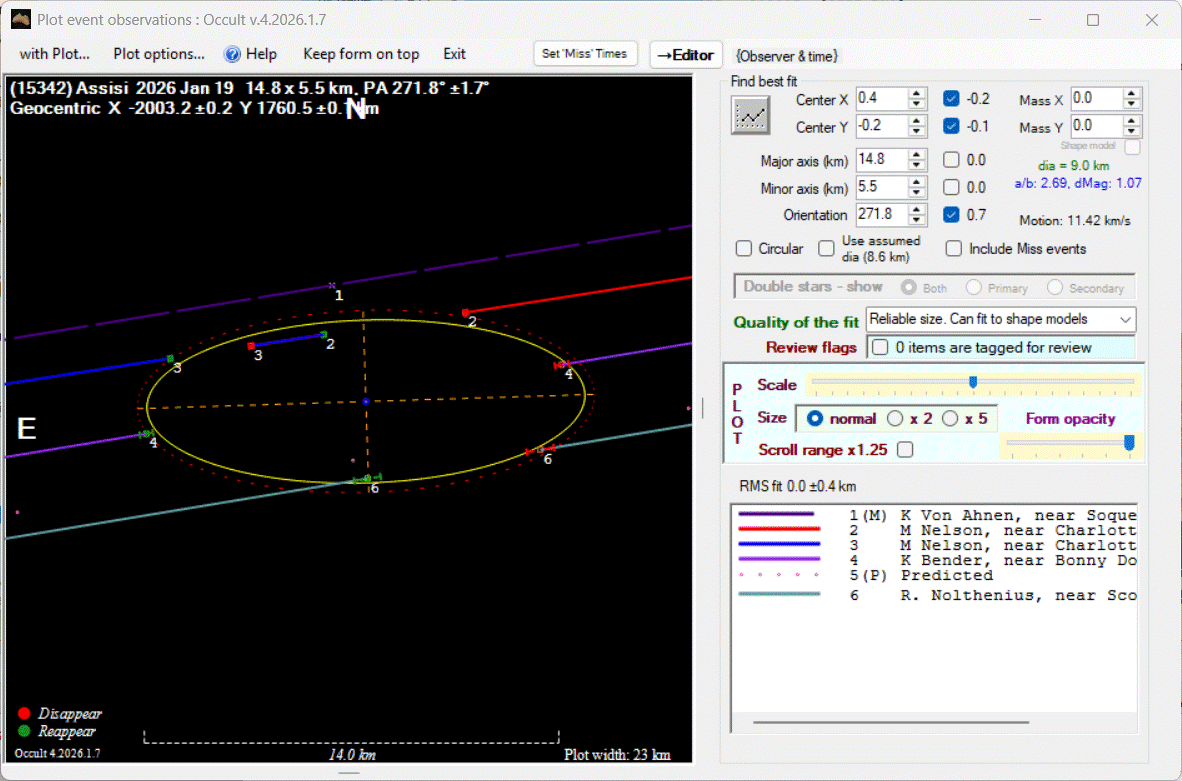This screenshot has width=1182, height=781.
Task: Click the Center Y input field
Action: 881,126
